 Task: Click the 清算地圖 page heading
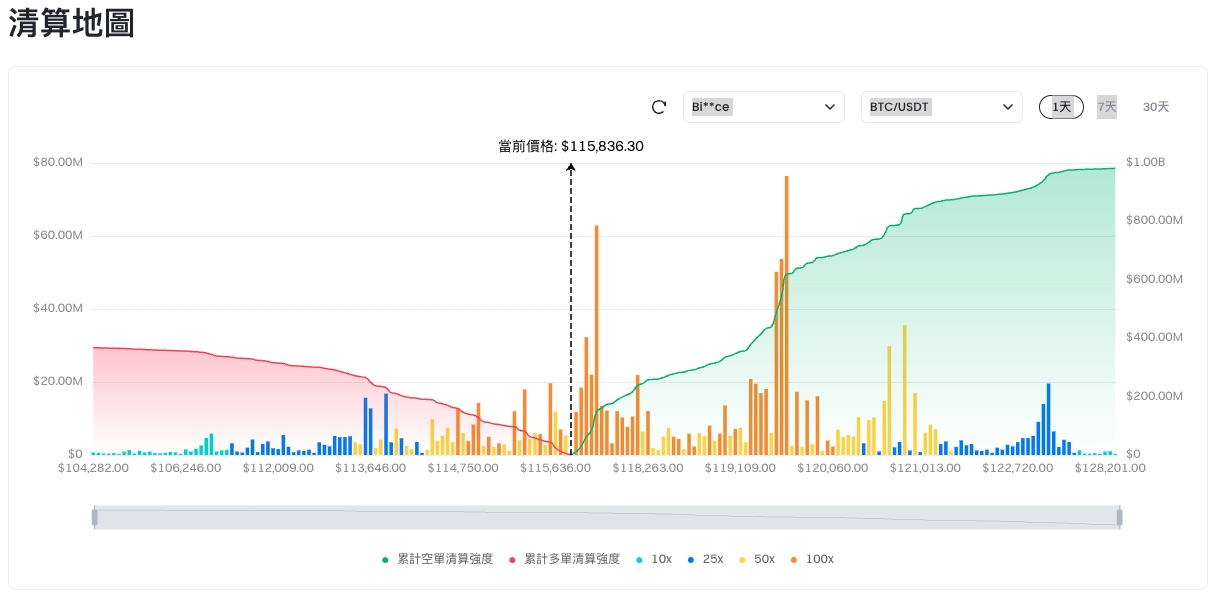[72, 25]
